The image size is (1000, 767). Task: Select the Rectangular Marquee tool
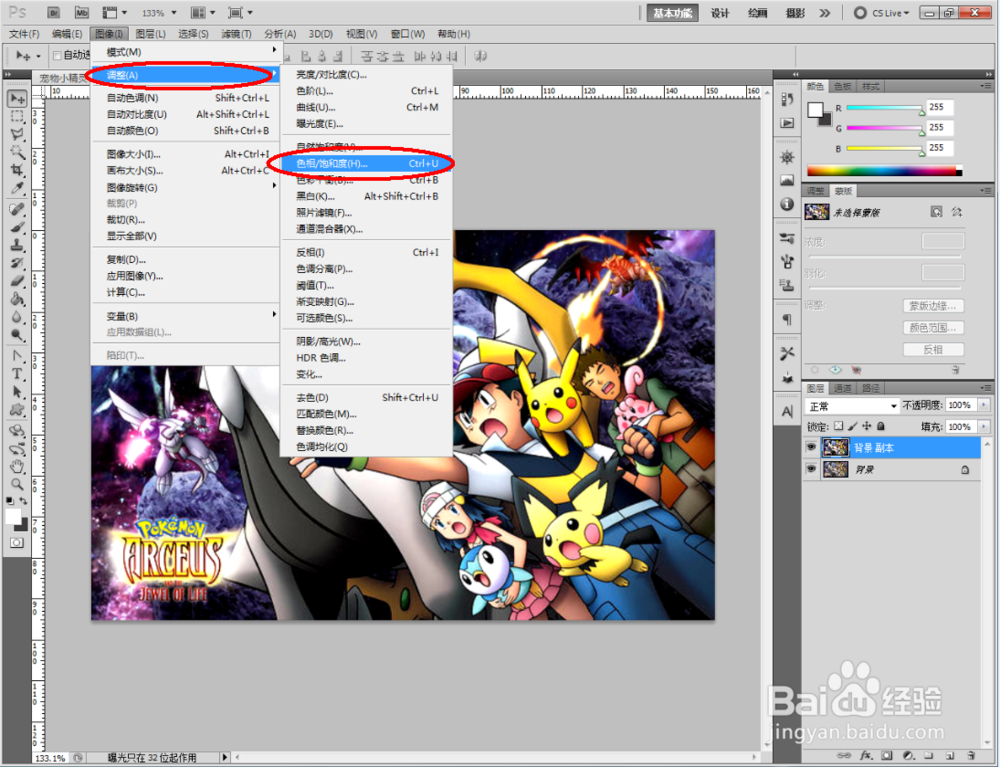pyautogui.click(x=17, y=117)
